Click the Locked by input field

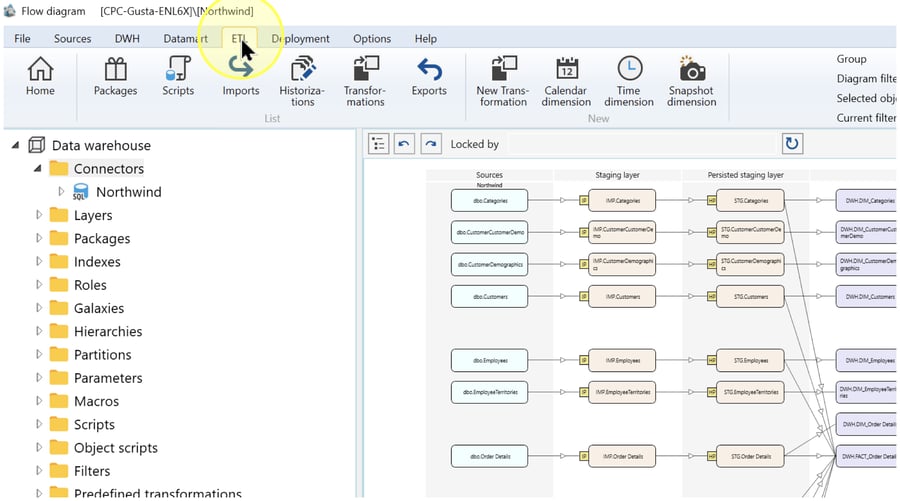coord(642,144)
